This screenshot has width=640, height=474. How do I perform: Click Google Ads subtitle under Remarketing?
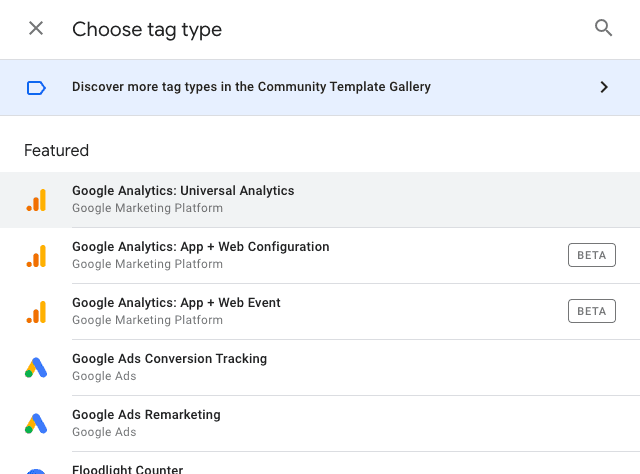point(104,432)
